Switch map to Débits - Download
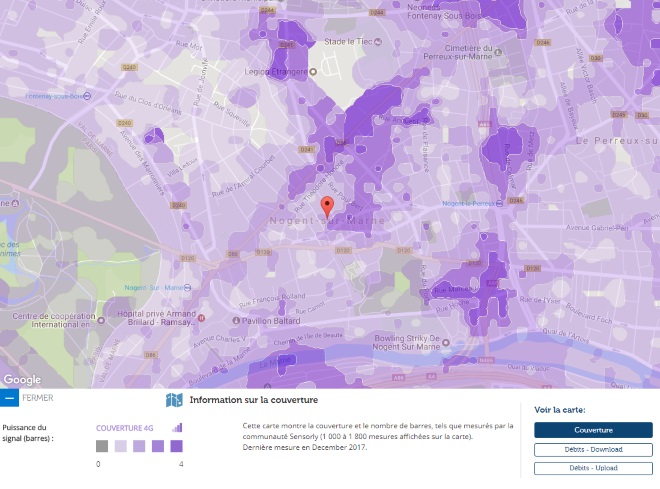 [593, 450]
